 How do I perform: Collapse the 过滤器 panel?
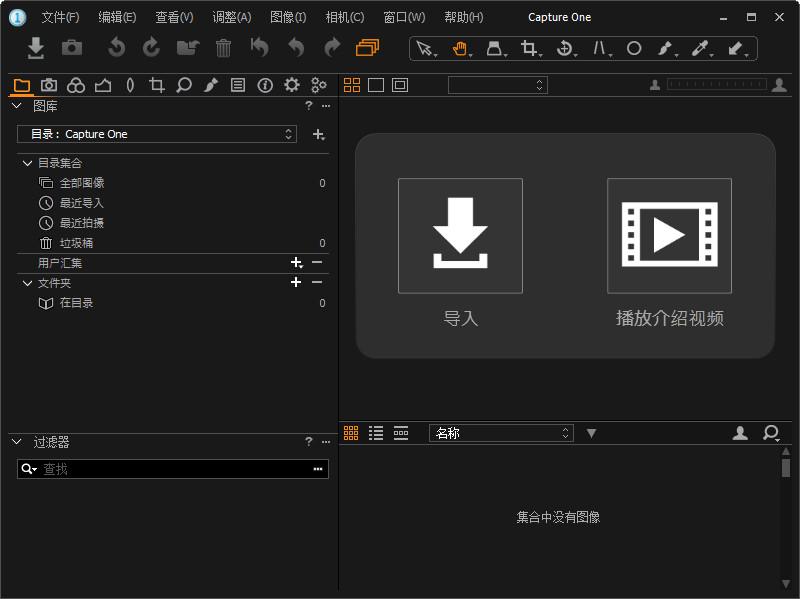tap(17, 442)
